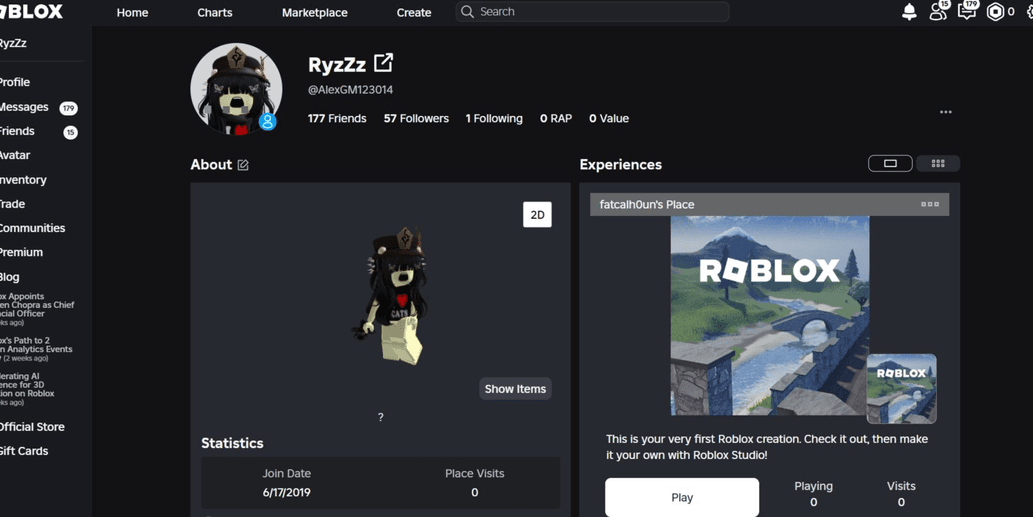Click the search magnifier icon
Viewport: 1033px width, 517px height.
pos(467,12)
